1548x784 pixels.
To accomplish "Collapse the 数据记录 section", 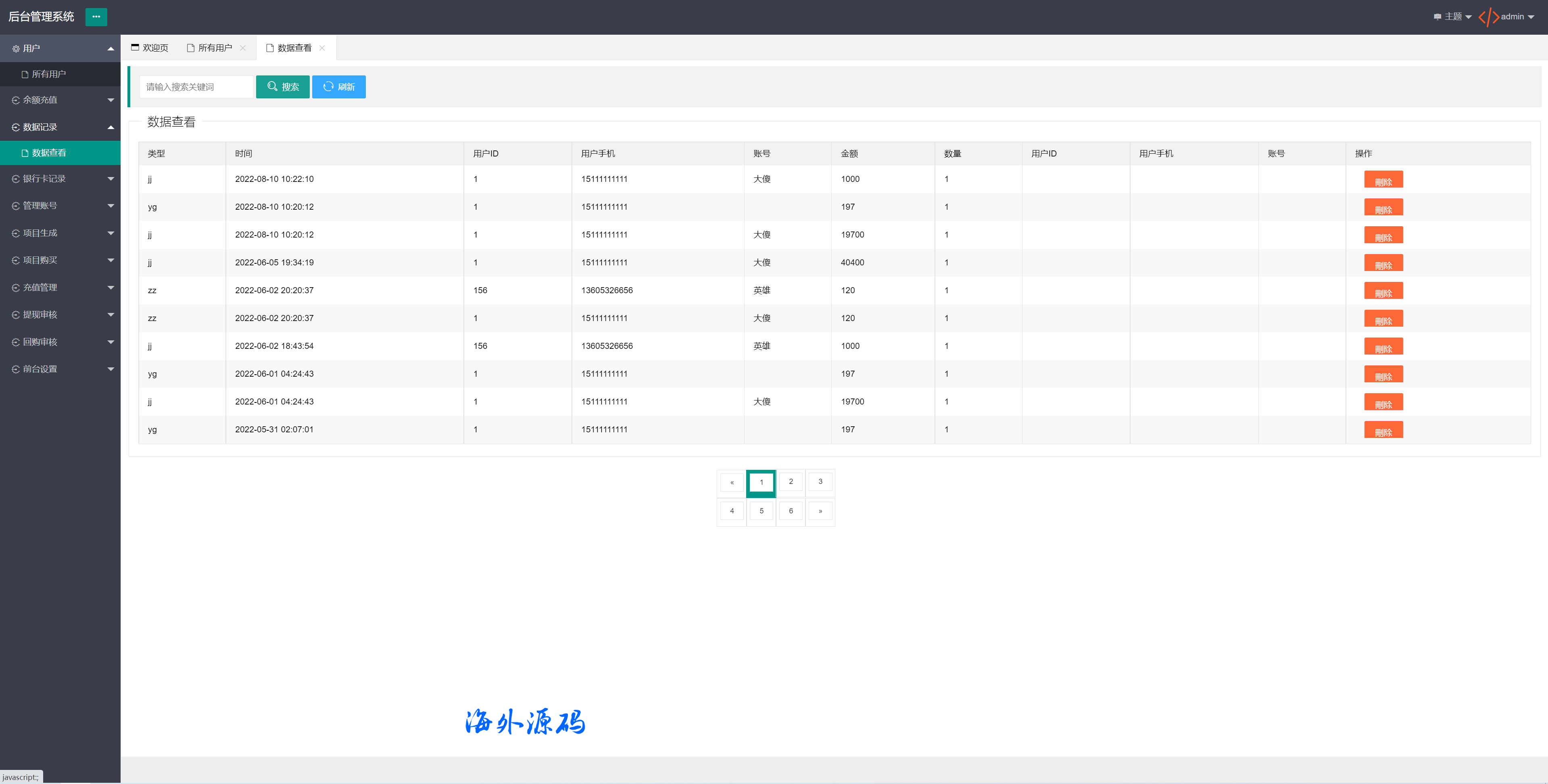I will (x=111, y=127).
